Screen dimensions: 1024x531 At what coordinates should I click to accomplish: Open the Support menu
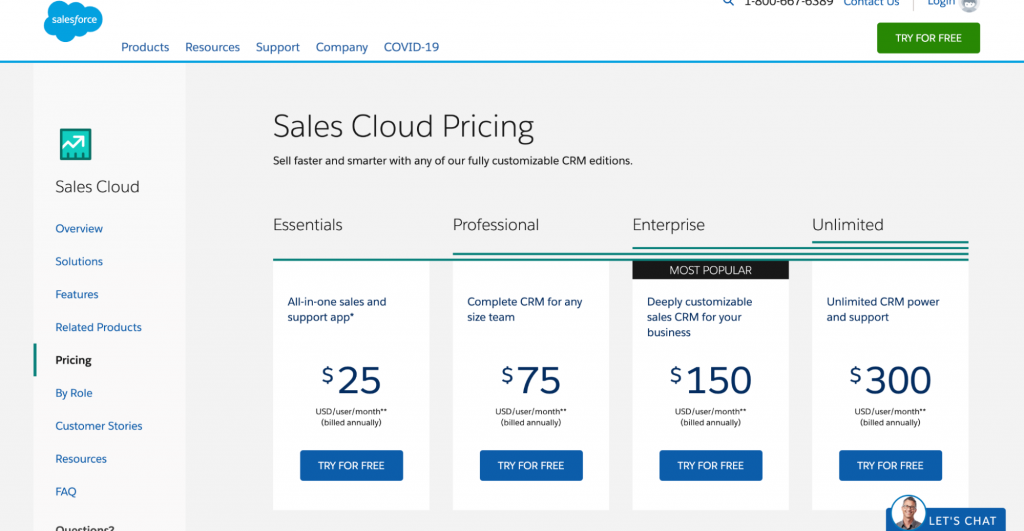tap(278, 47)
